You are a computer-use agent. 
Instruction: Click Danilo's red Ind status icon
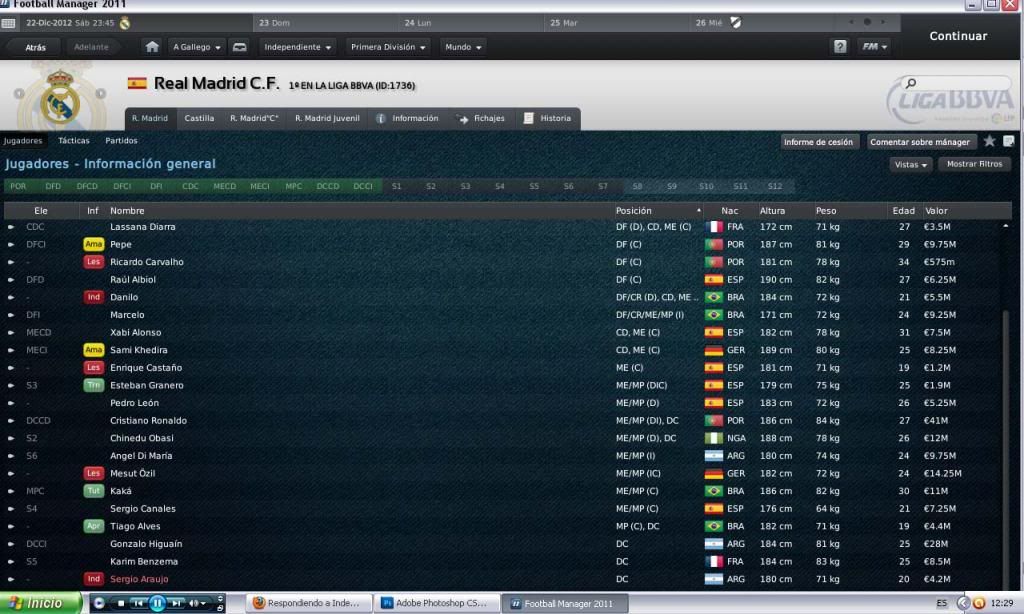click(93, 297)
